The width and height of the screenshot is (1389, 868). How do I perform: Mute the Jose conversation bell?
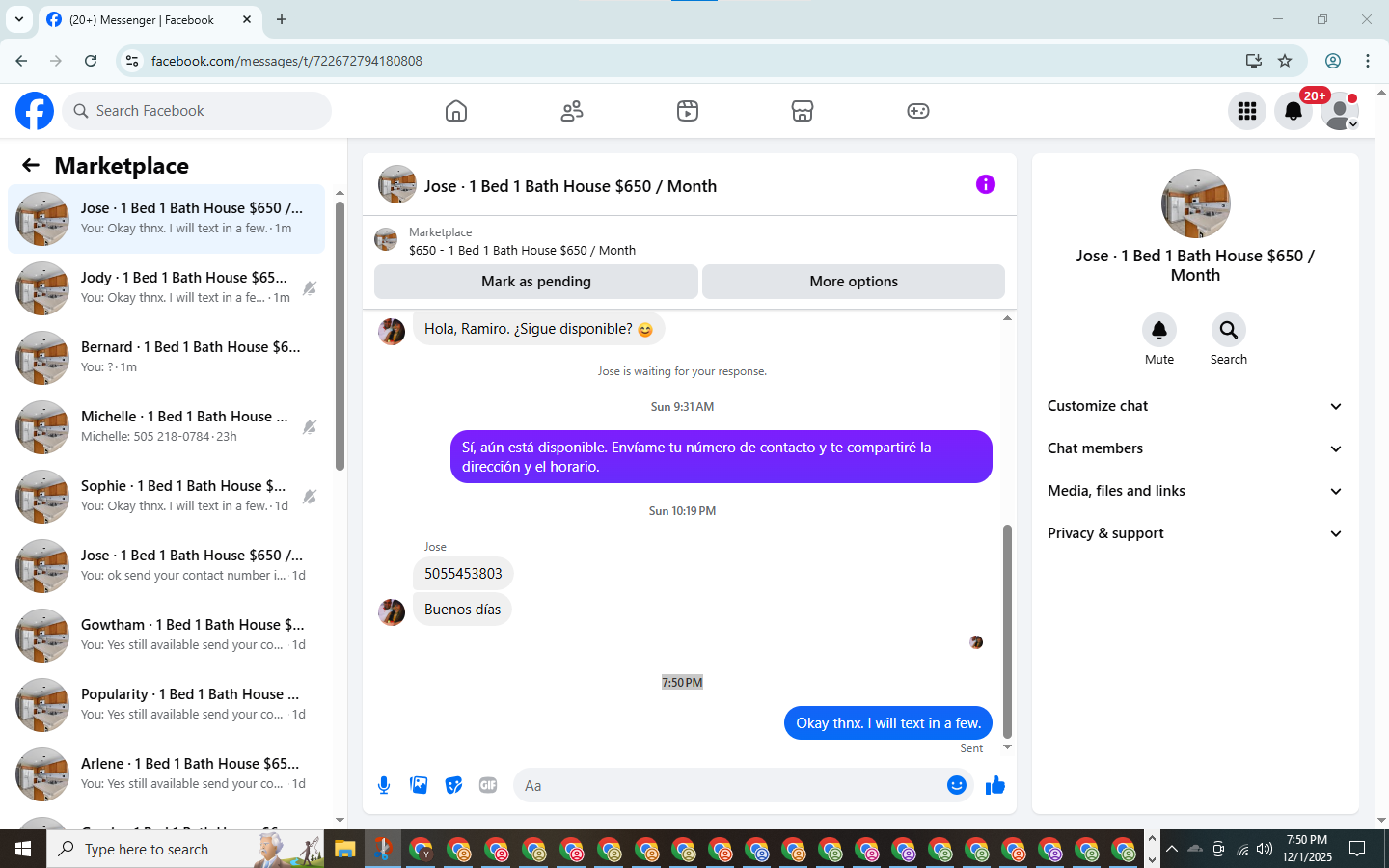pyautogui.click(x=1159, y=330)
